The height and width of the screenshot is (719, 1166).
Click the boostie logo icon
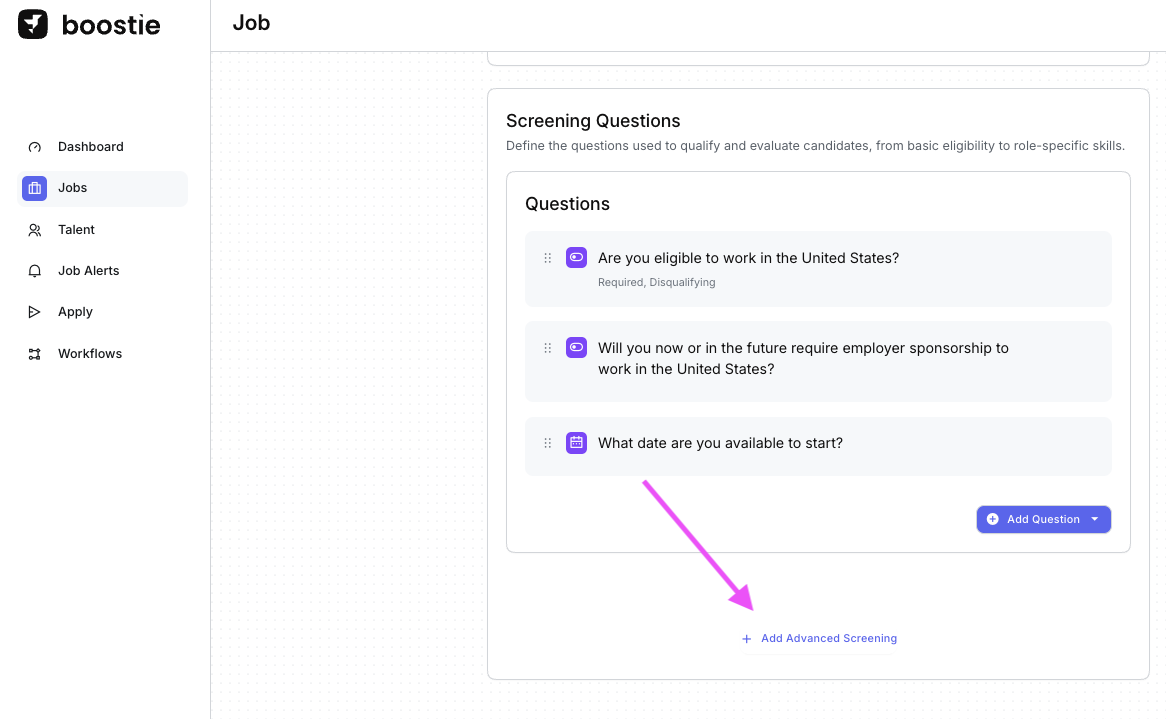pos(33,25)
